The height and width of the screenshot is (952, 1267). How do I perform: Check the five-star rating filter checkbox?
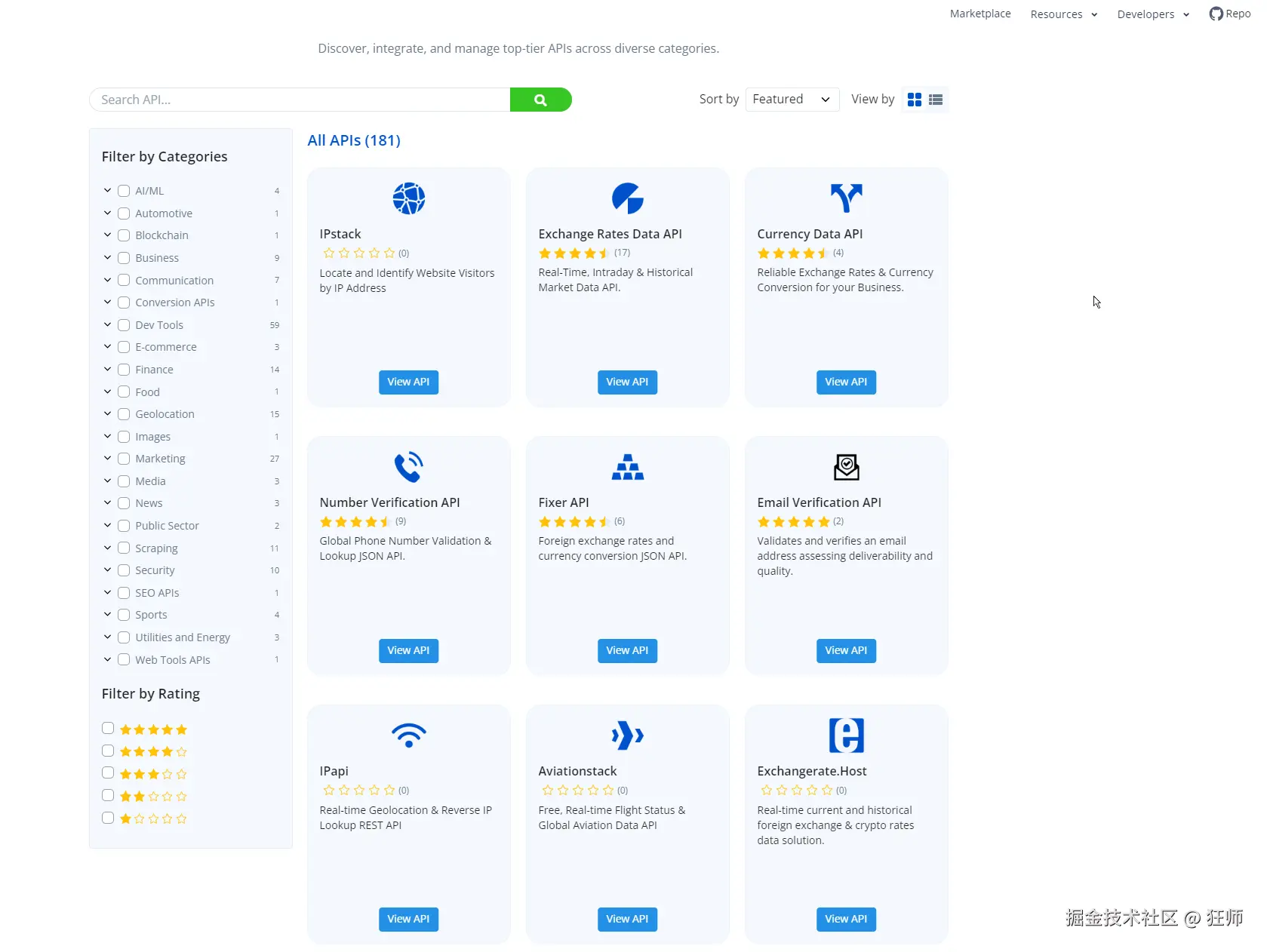[x=108, y=729]
